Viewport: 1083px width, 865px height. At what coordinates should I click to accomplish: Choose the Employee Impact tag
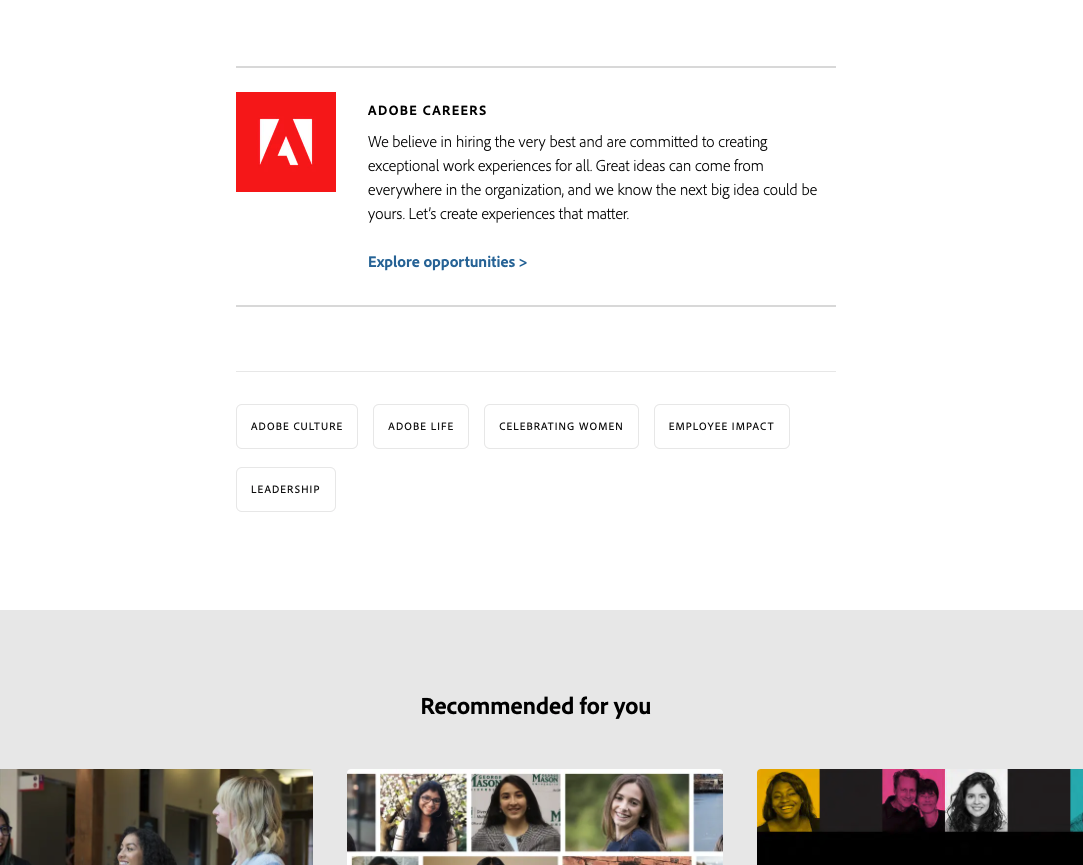721,426
